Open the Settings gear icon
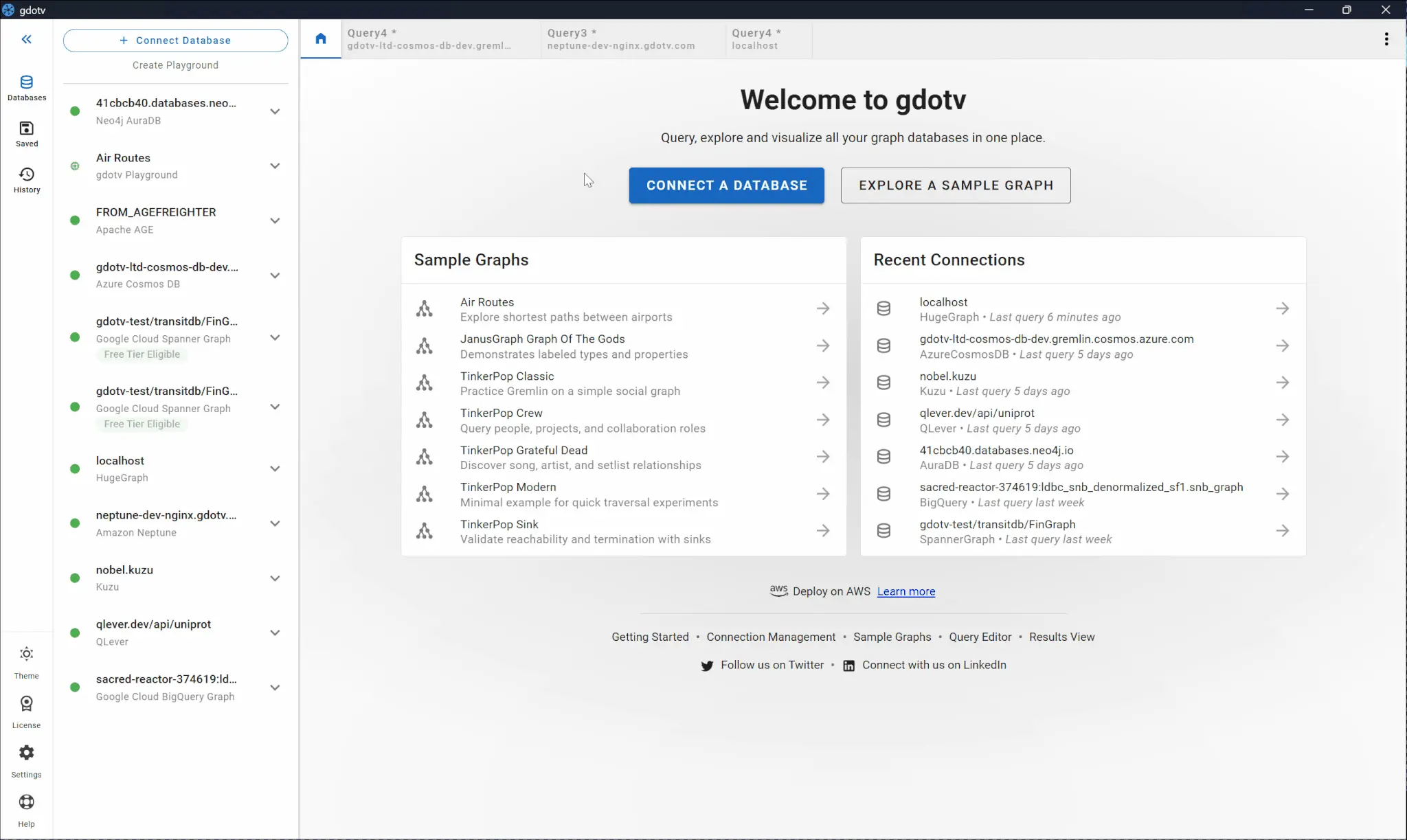 26,753
